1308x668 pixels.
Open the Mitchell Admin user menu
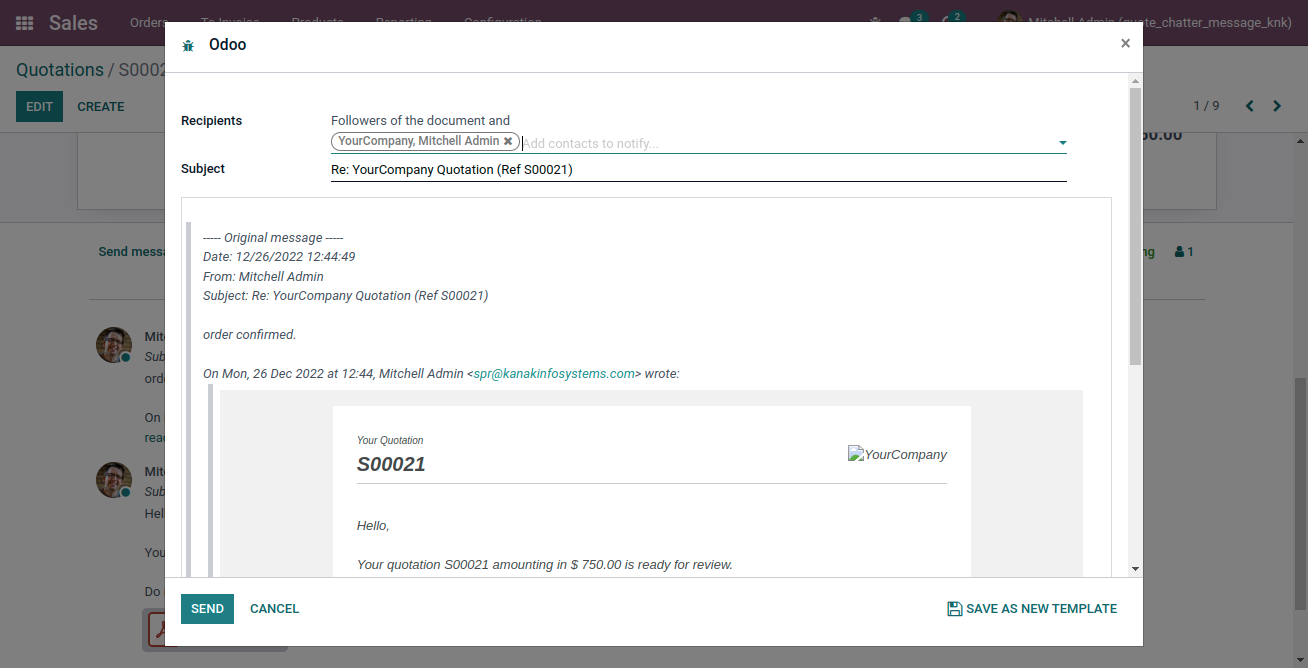click(x=1147, y=22)
